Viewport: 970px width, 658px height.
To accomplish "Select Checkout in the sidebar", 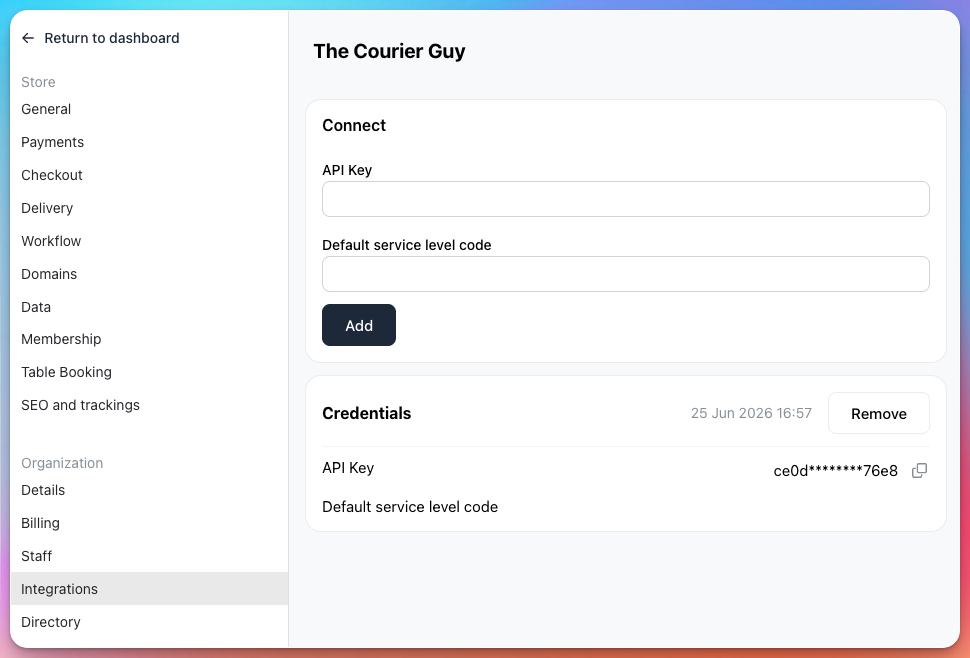I will (x=51, y=175).
